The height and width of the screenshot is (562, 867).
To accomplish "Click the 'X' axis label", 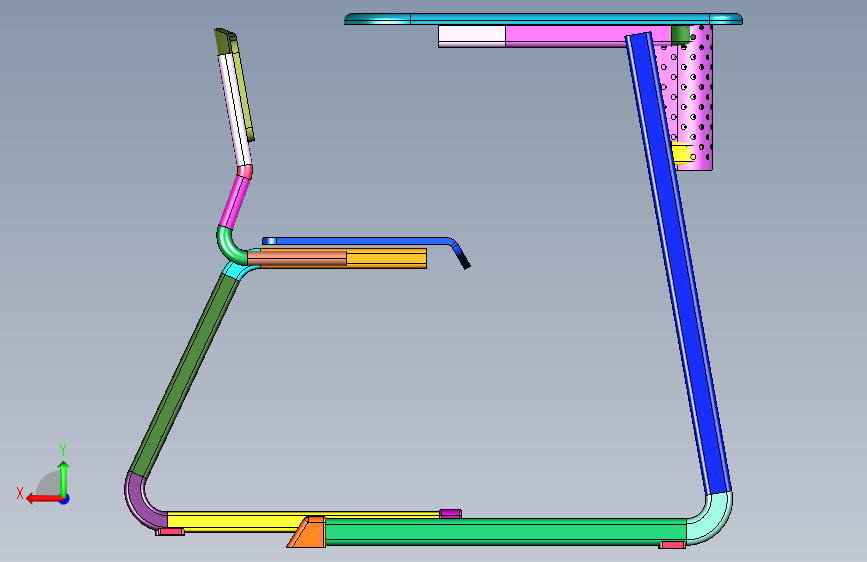I will pos(20,493).
